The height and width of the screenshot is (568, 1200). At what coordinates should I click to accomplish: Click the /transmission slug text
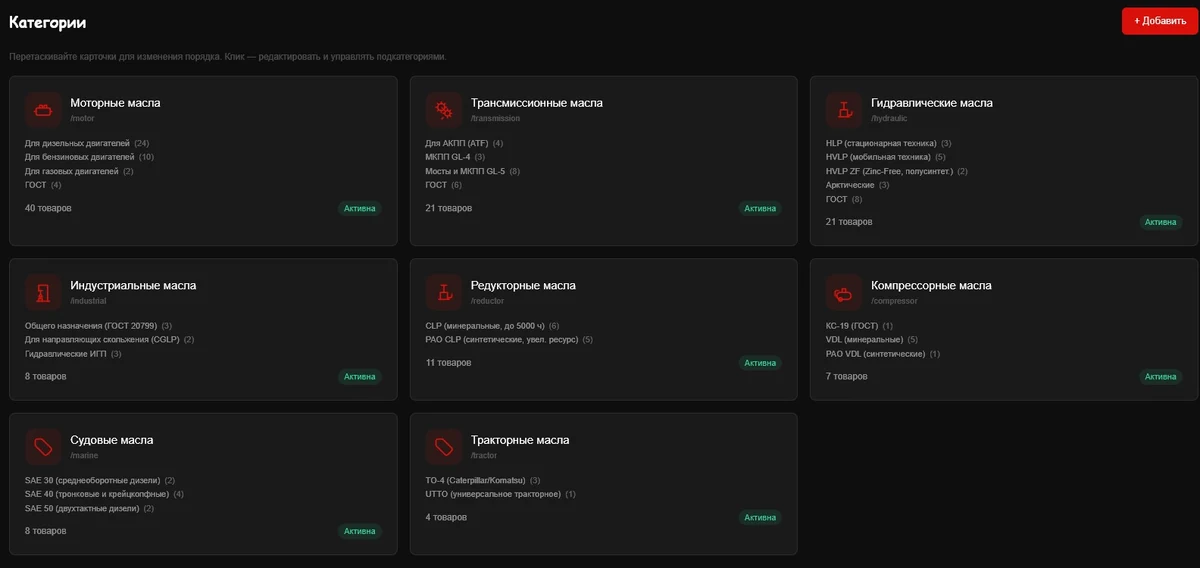(495, 118)
